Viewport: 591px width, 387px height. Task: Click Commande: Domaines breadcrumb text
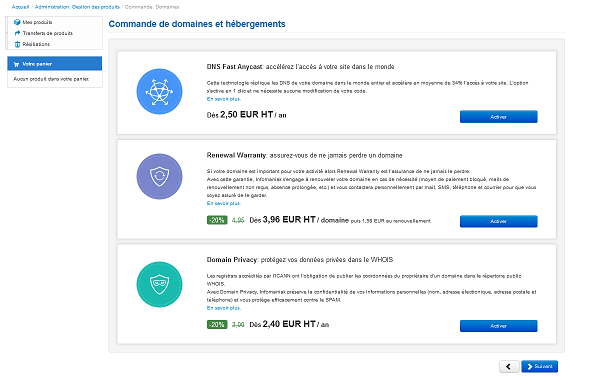pyautogui.click(x=152, y=7)
